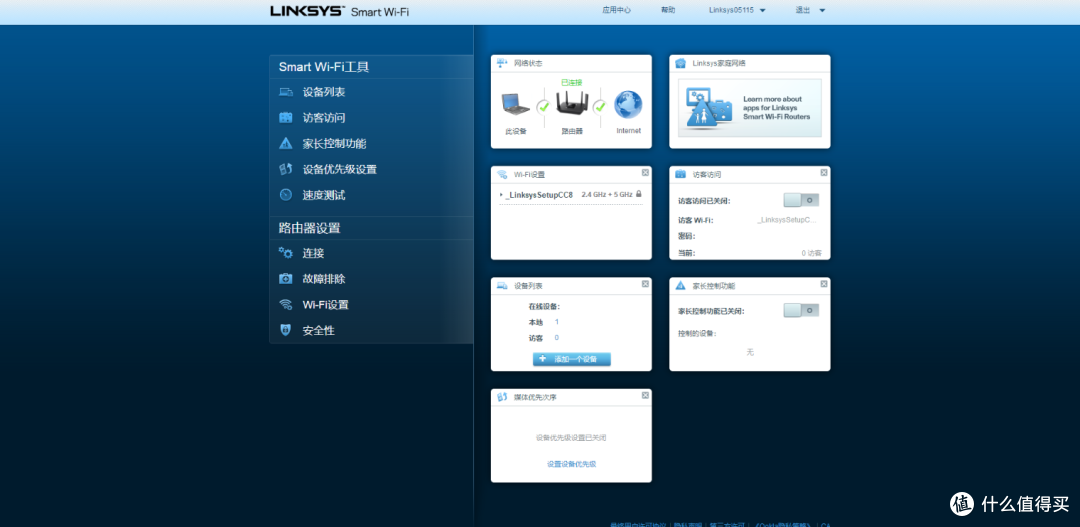Click the 媒体优先次序 widget header icon

tap(502, 397)
